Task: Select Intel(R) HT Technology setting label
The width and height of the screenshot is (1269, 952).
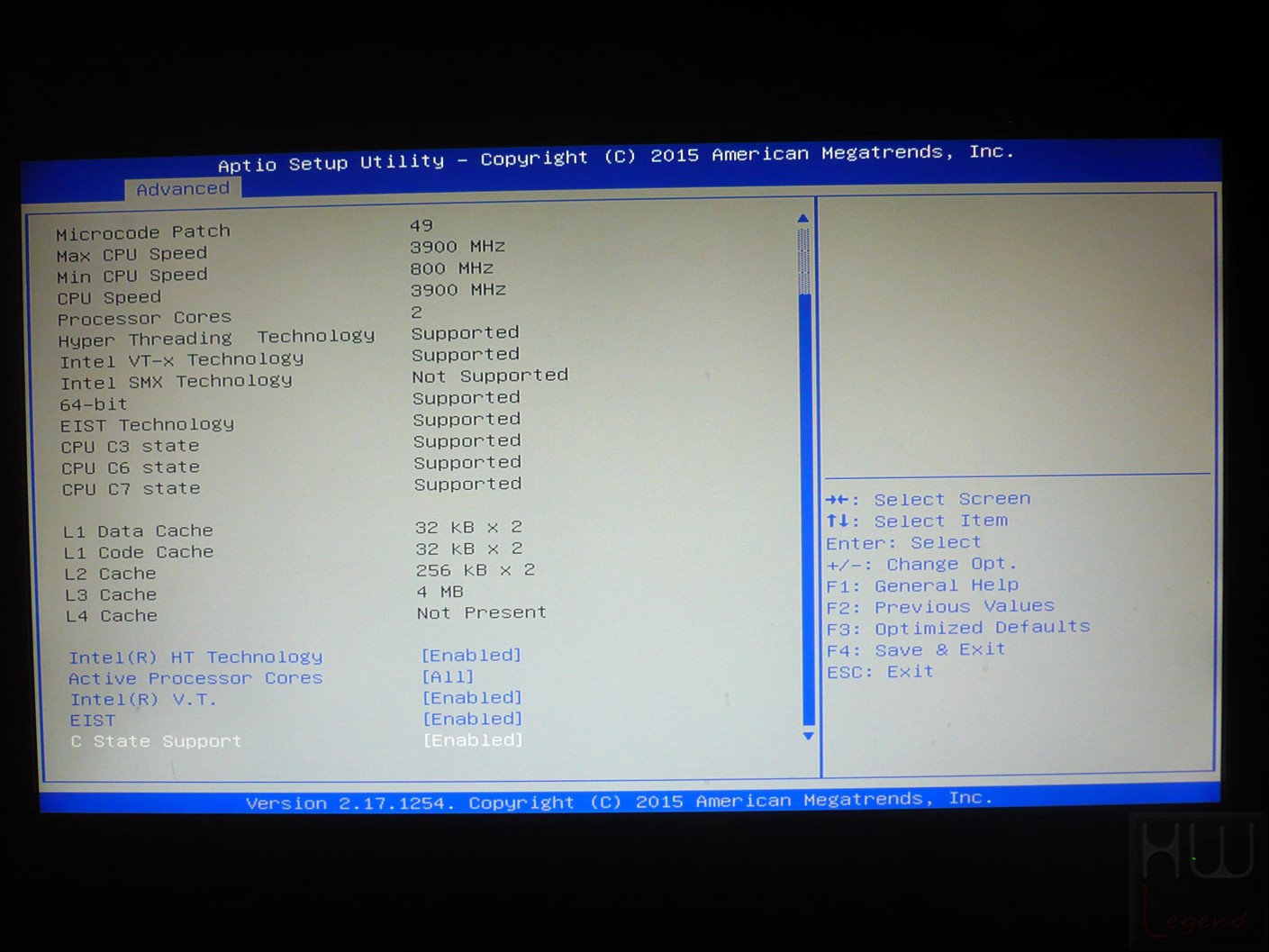Action: [x=195, y=657]
